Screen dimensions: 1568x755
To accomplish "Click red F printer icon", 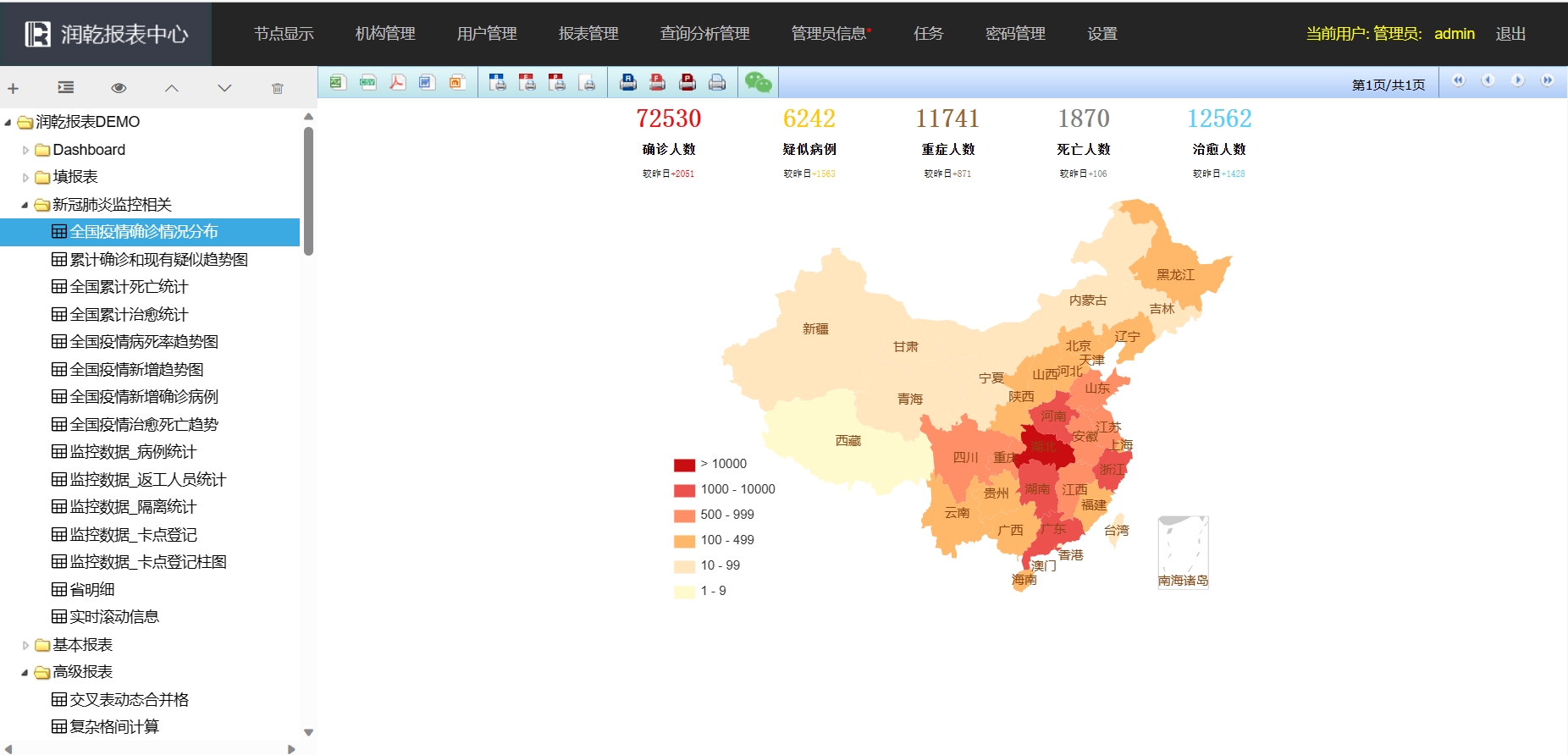I will pos(658,82).
